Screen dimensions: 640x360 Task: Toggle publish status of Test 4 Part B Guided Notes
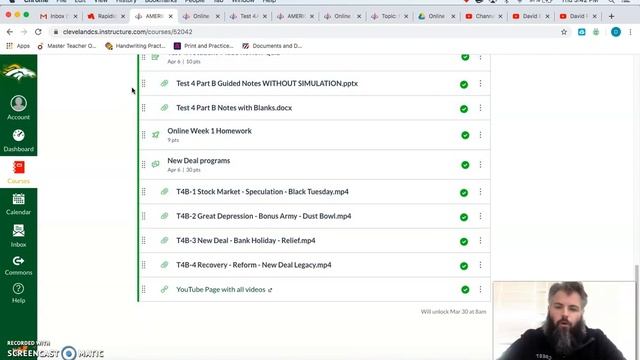coord(464,84)
